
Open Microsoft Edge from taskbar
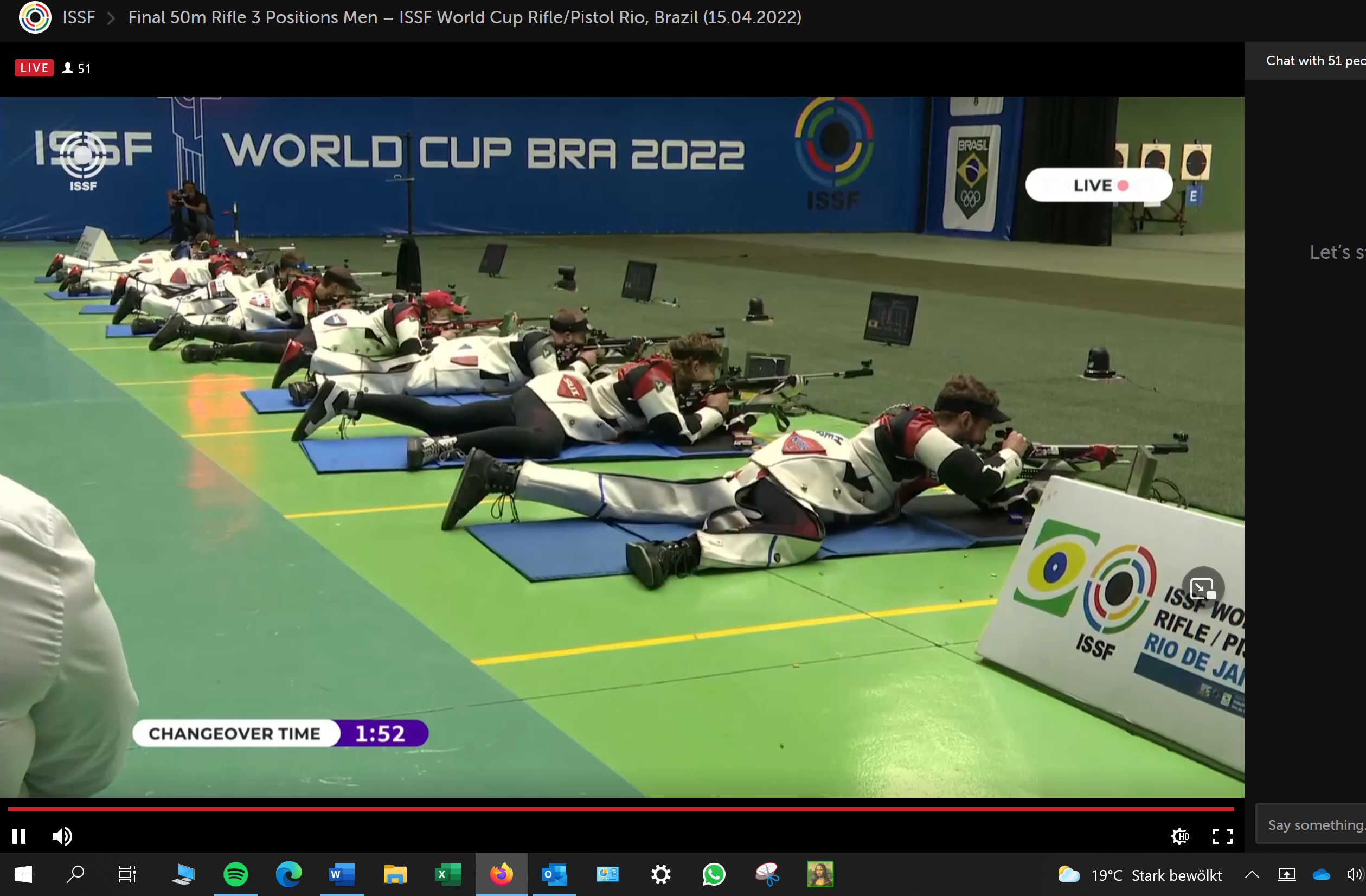(x=288, y=874)
